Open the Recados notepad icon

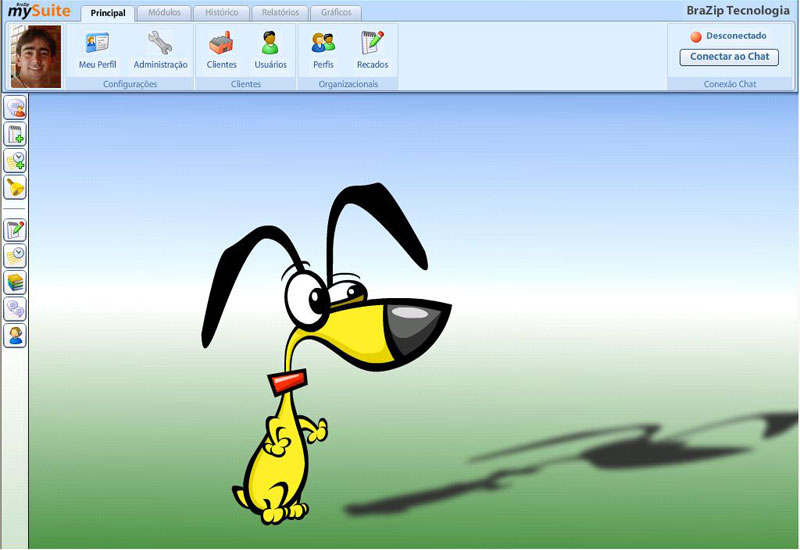[372, 43]
